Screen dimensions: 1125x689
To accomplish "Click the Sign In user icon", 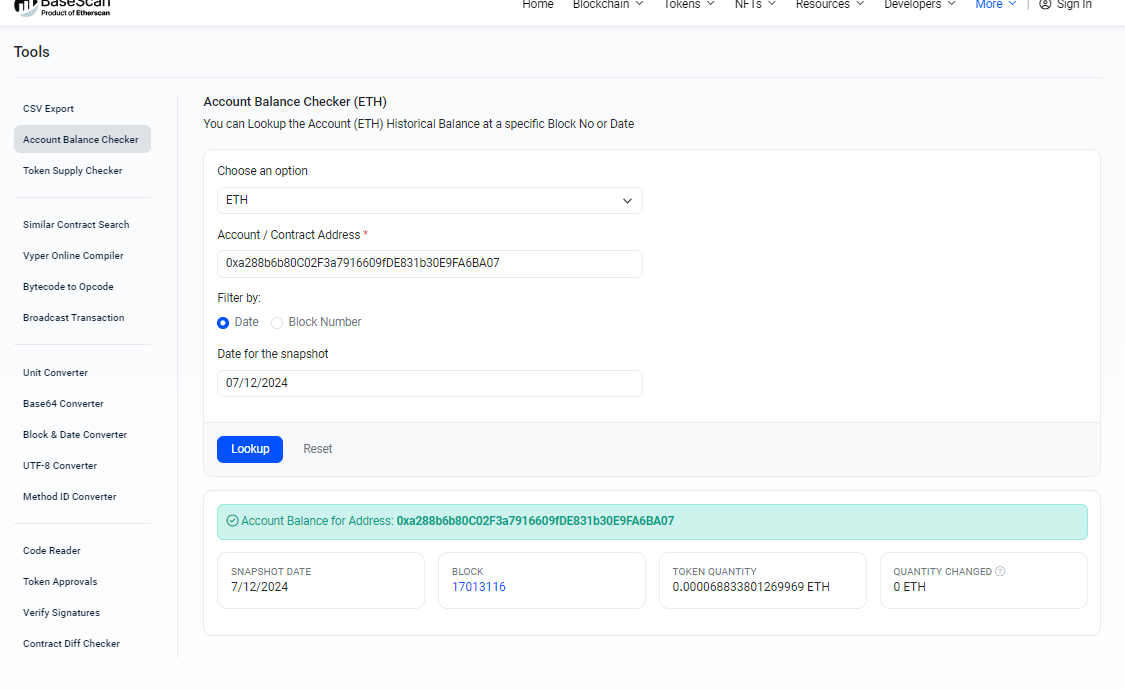I will click(1045, 4).
